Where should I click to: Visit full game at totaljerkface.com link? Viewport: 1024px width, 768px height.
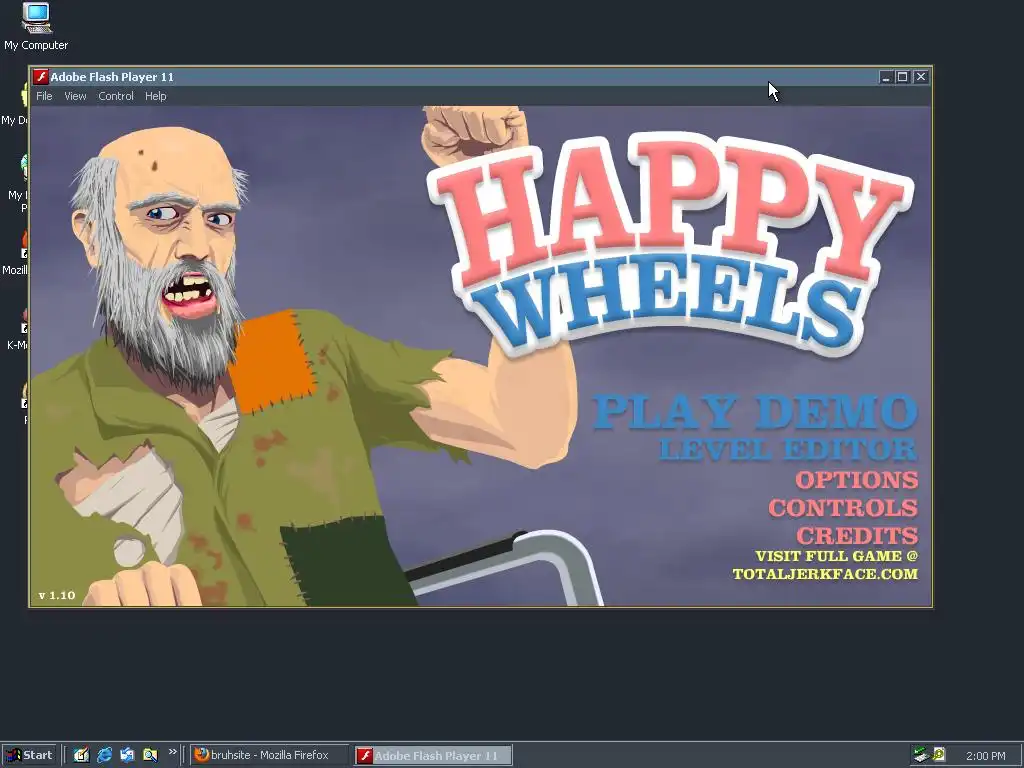[x=825, y=565]
